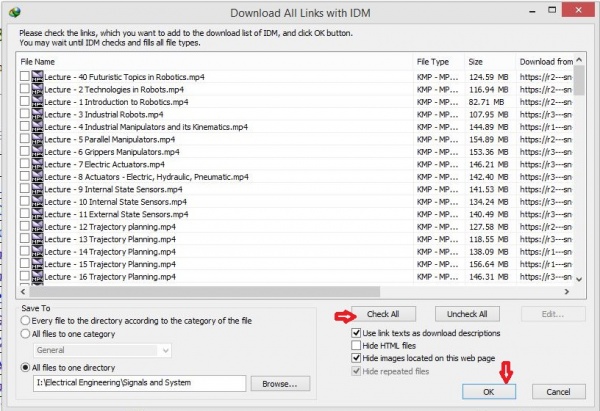
Task: Select Every file to directory by category radio
Action: point(25,320)
